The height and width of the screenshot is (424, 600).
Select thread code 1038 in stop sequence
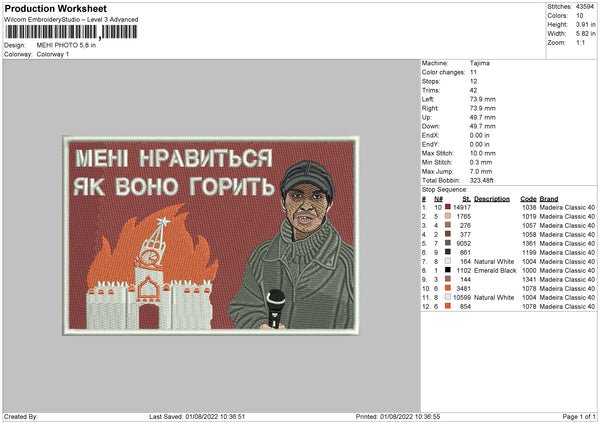click(529, 207)
